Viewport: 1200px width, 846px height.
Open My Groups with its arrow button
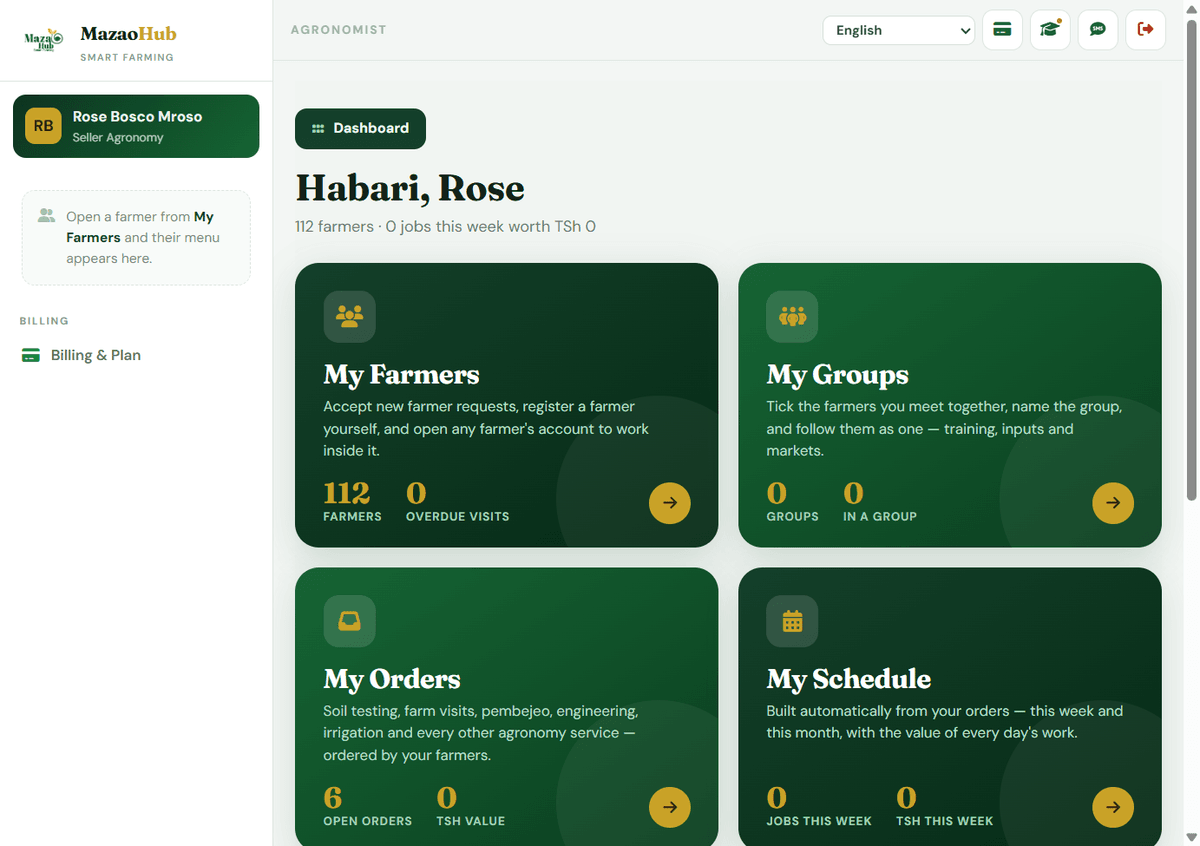(1113, 503)
